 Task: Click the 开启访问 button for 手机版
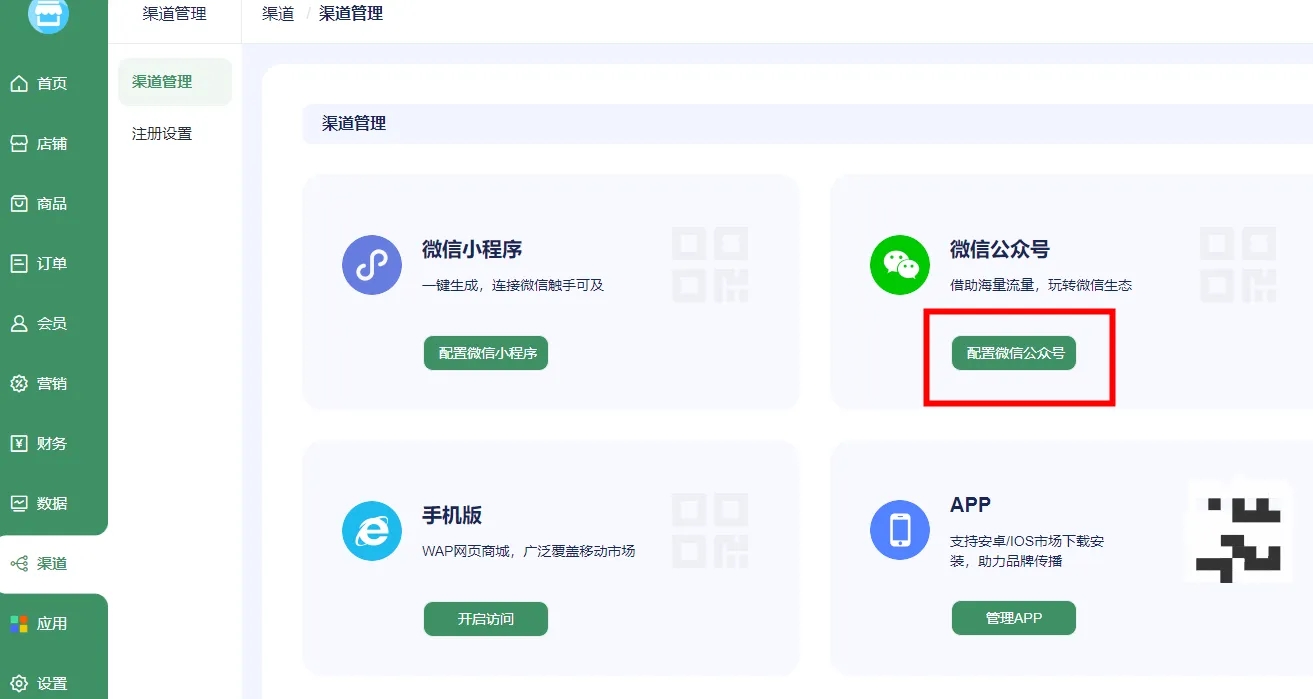point(485,618)
